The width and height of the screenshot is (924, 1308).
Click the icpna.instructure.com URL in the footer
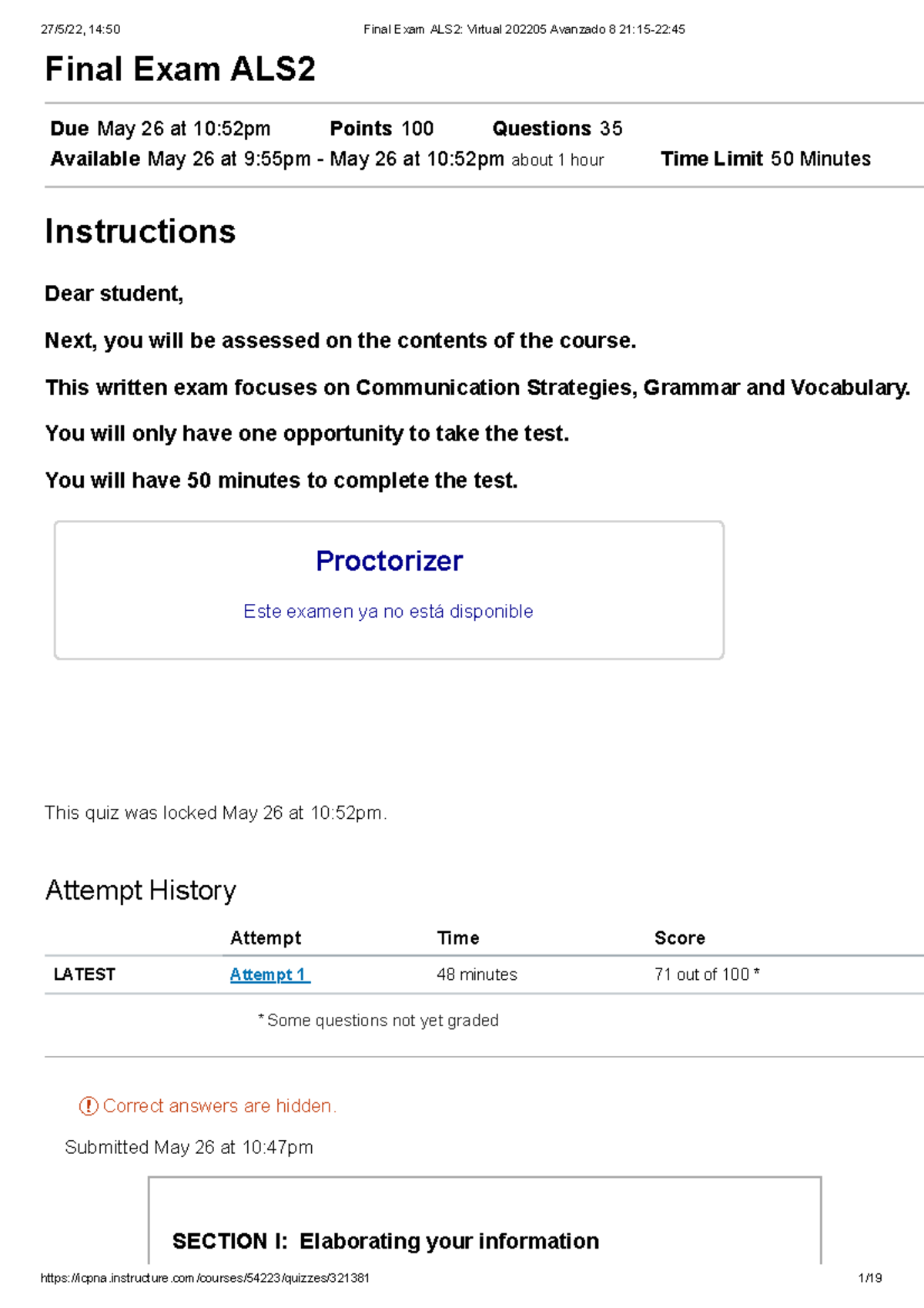205,1278
